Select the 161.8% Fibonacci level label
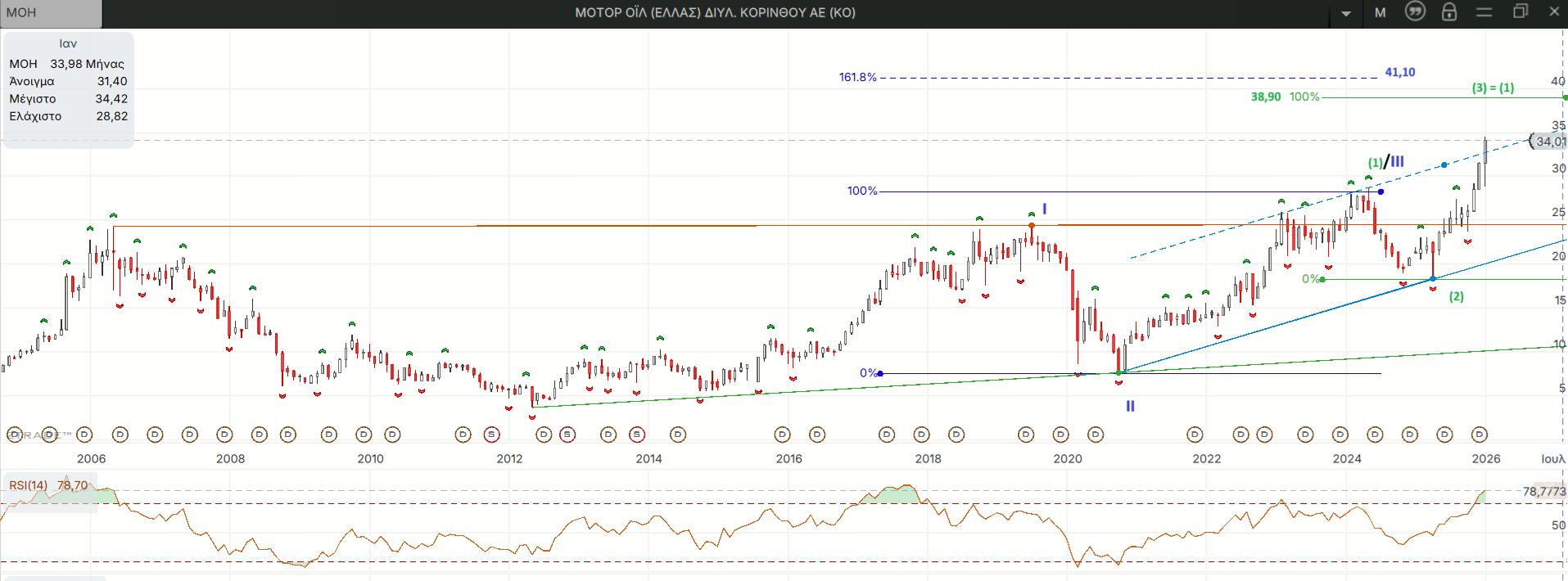The image size is (1568, 581). click(857, 77)
